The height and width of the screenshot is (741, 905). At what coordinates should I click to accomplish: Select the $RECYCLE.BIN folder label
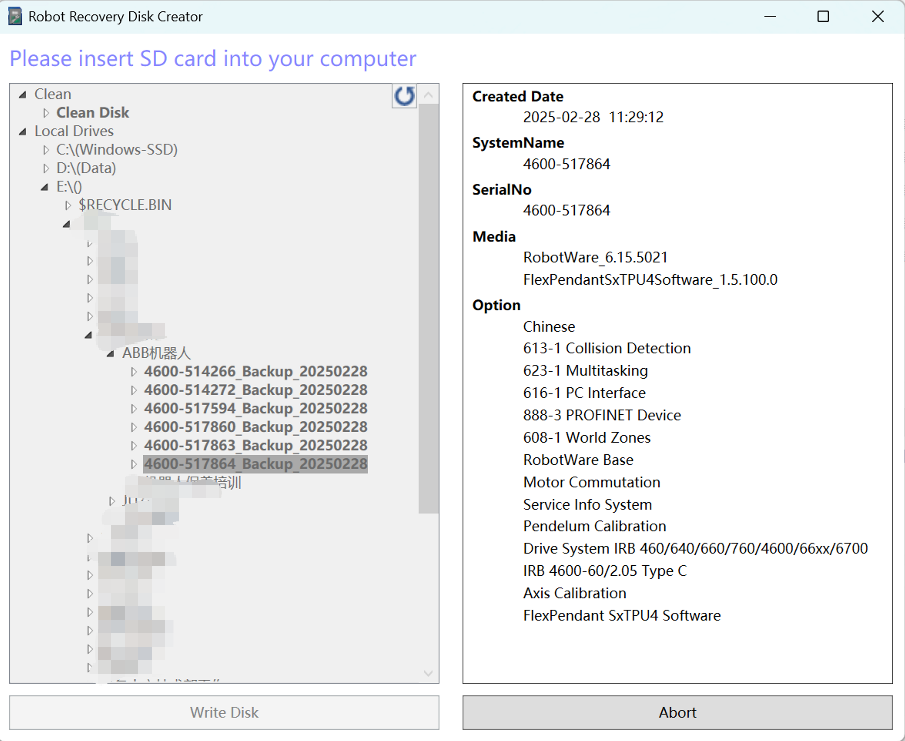pyautogui.click(x=125, y=205)
